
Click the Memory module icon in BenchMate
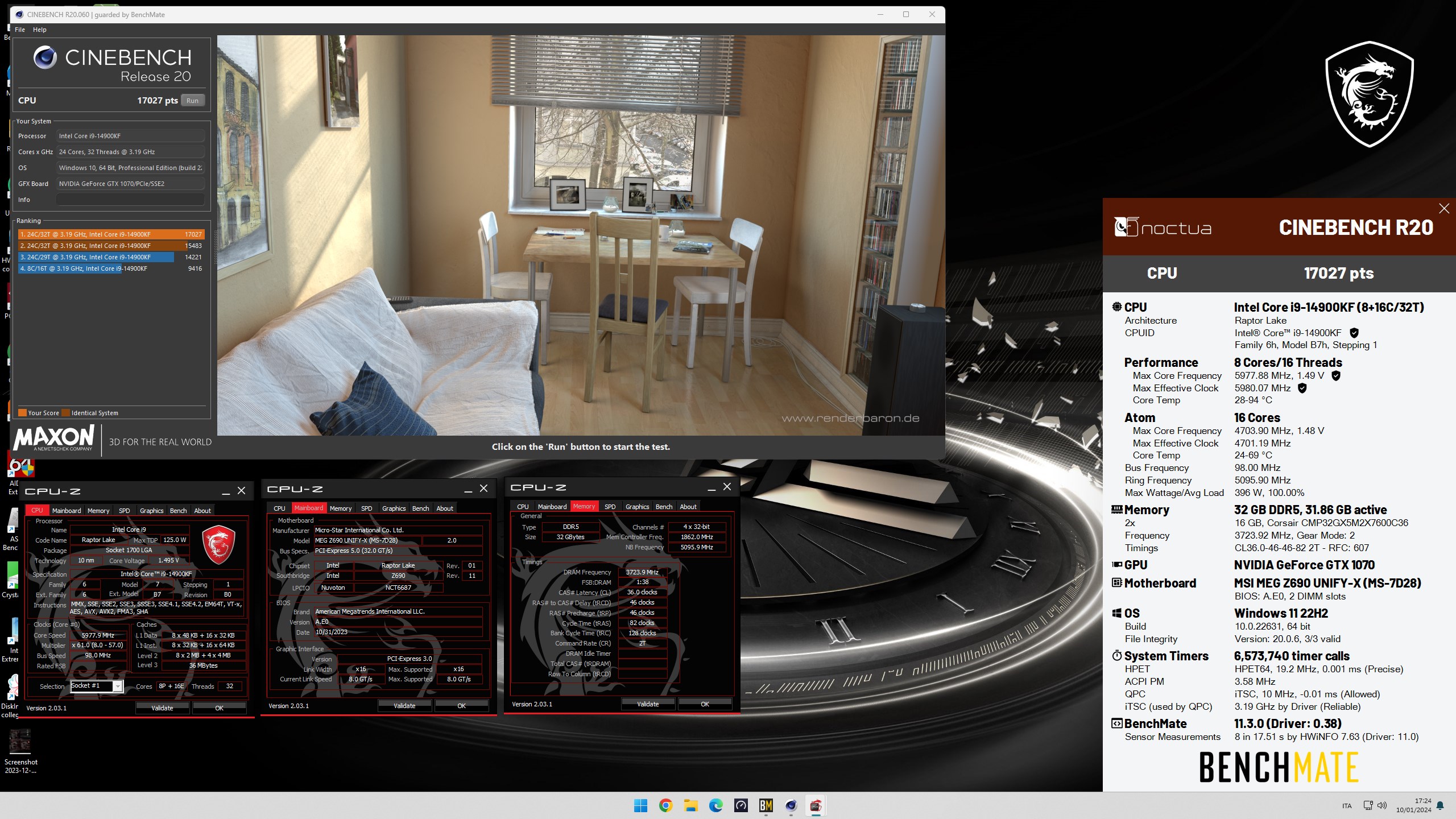click(x=1117, y=510)
